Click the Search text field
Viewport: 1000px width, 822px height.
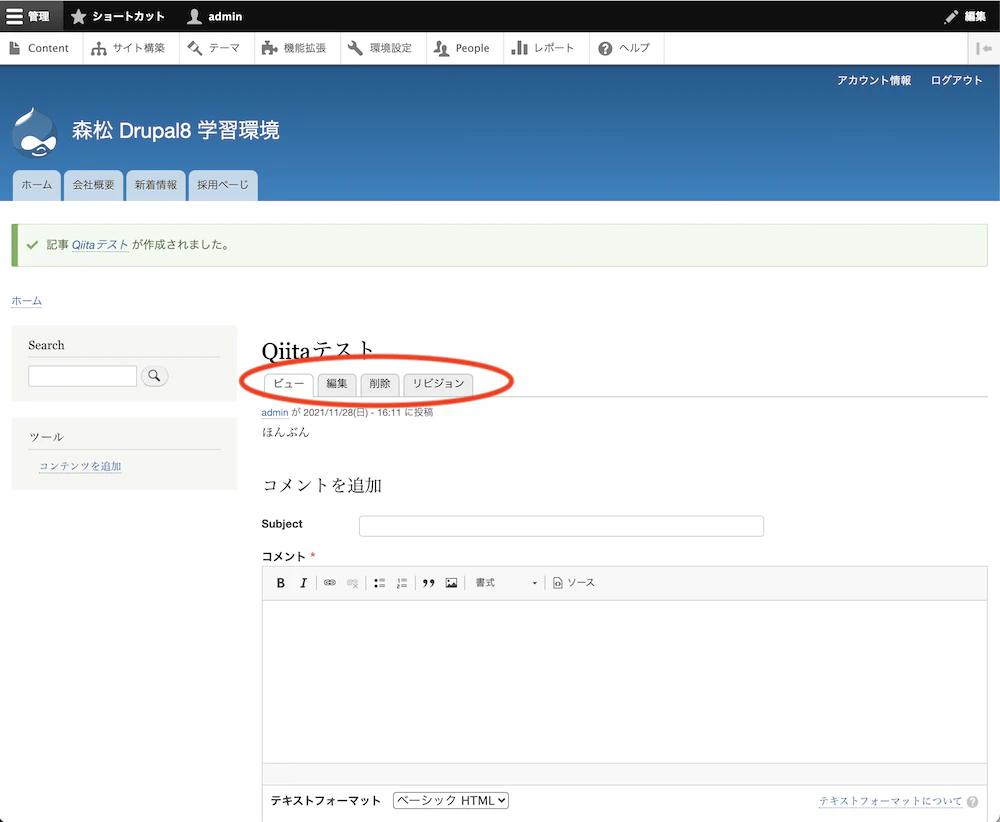[x=82, y=376]
